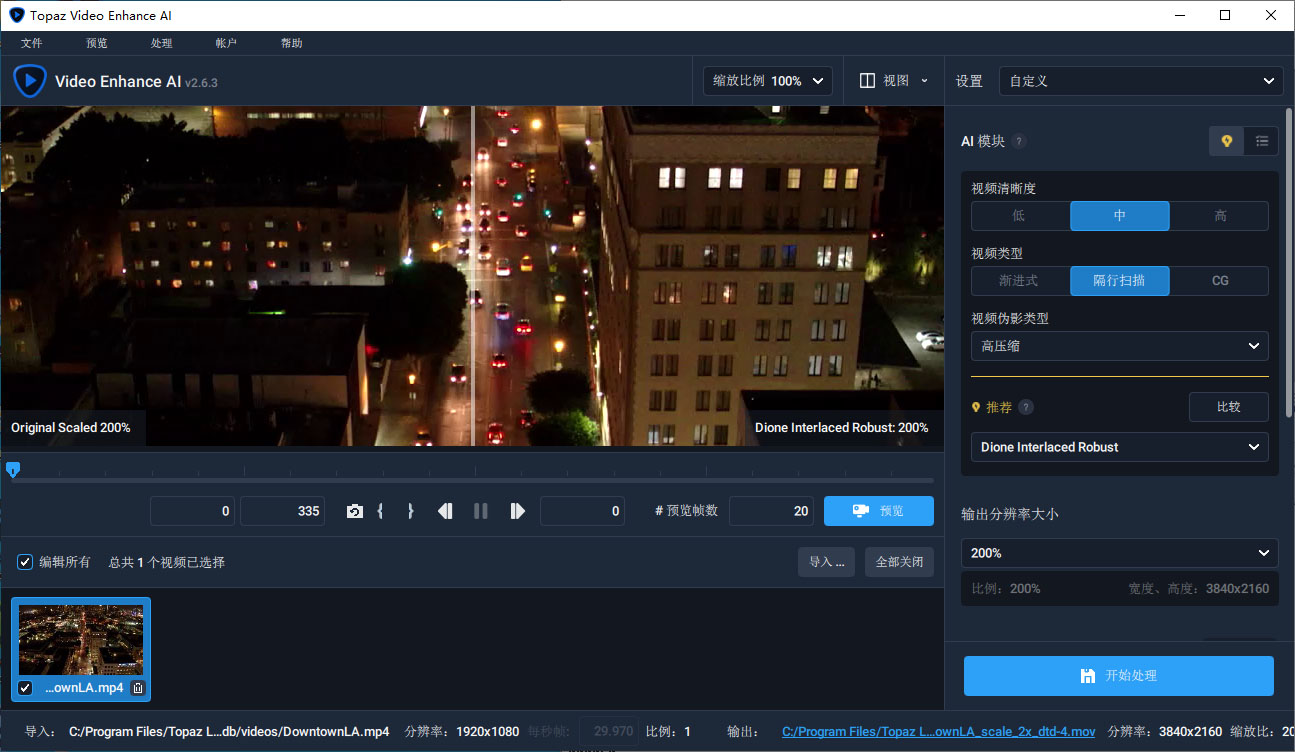This screenshot has width=1295, height=752.
Task: Switch to the model list view mode
Action: (1262, 141)
